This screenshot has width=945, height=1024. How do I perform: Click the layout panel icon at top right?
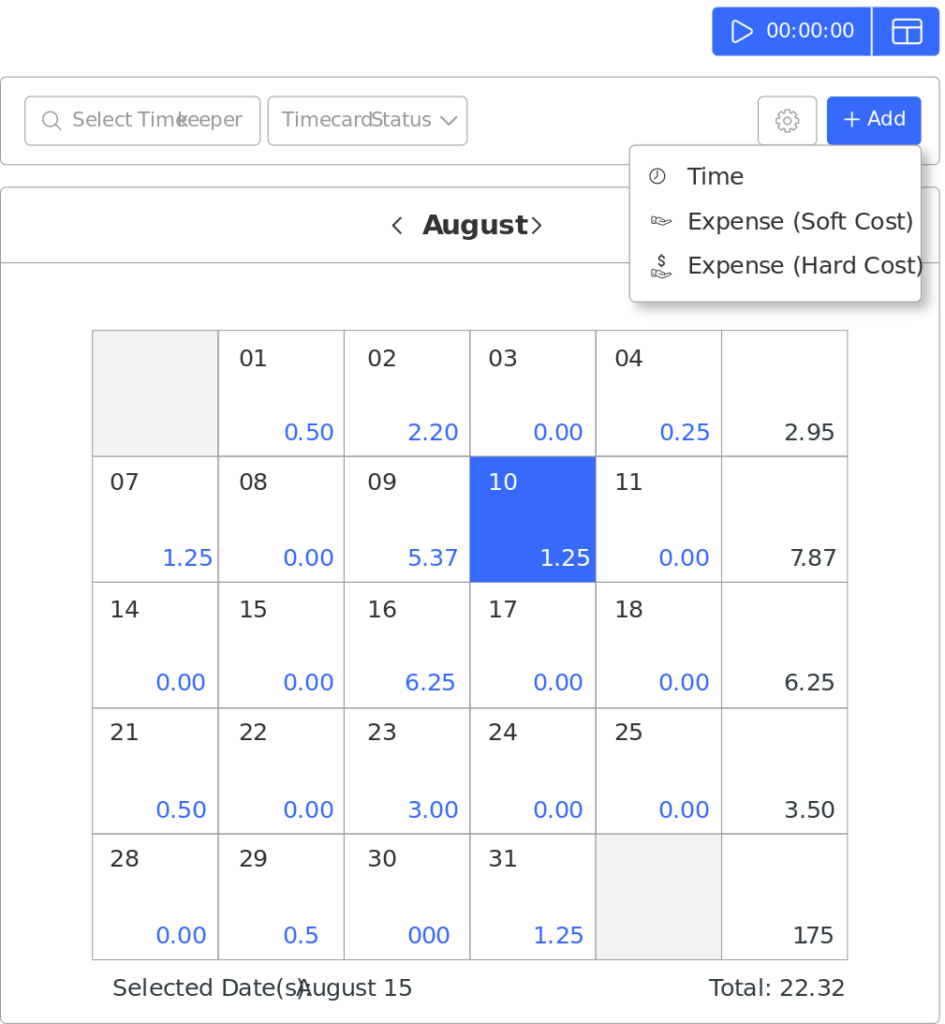coord(906,32)
